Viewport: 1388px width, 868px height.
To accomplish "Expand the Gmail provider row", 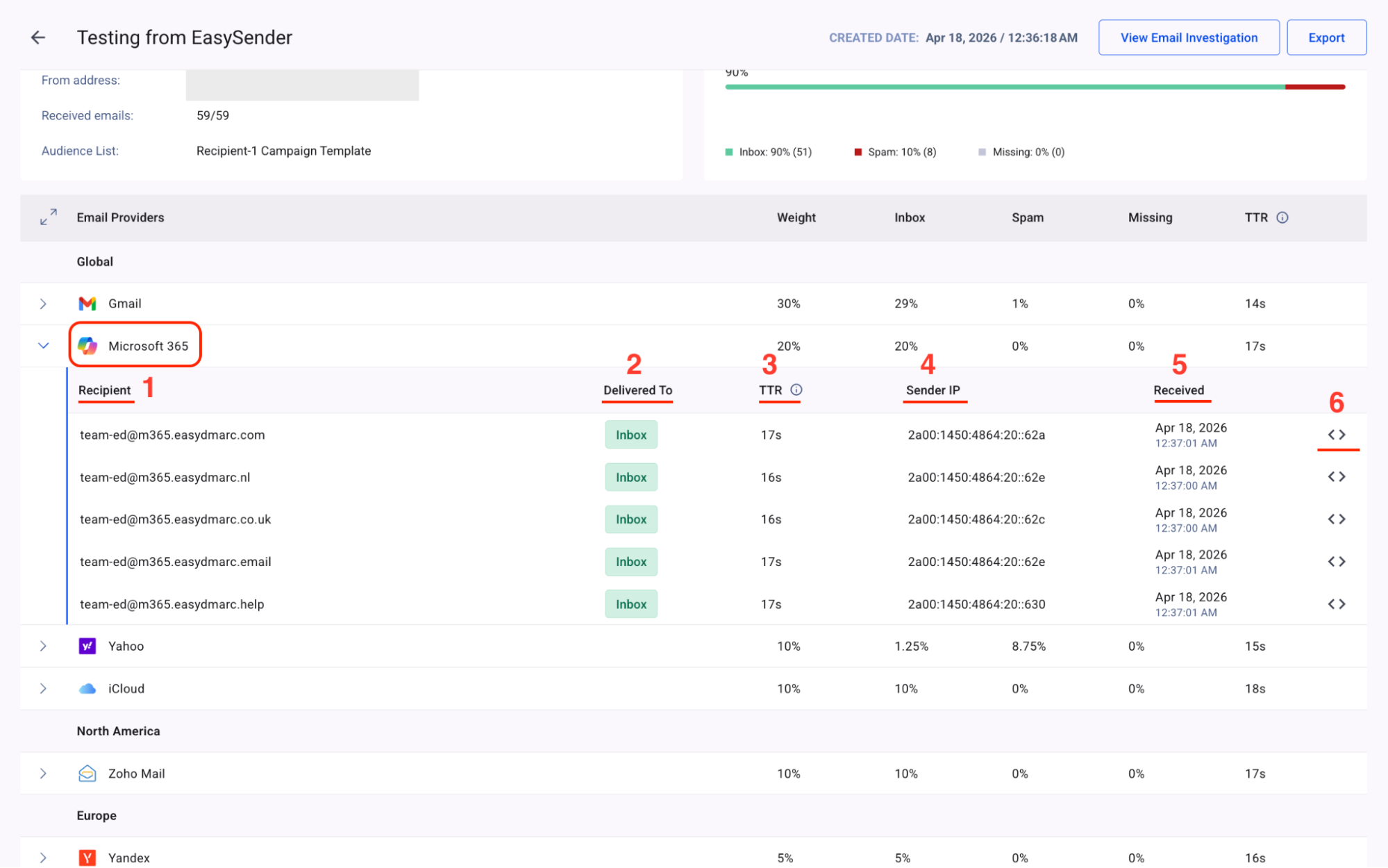I will point(43,303).
